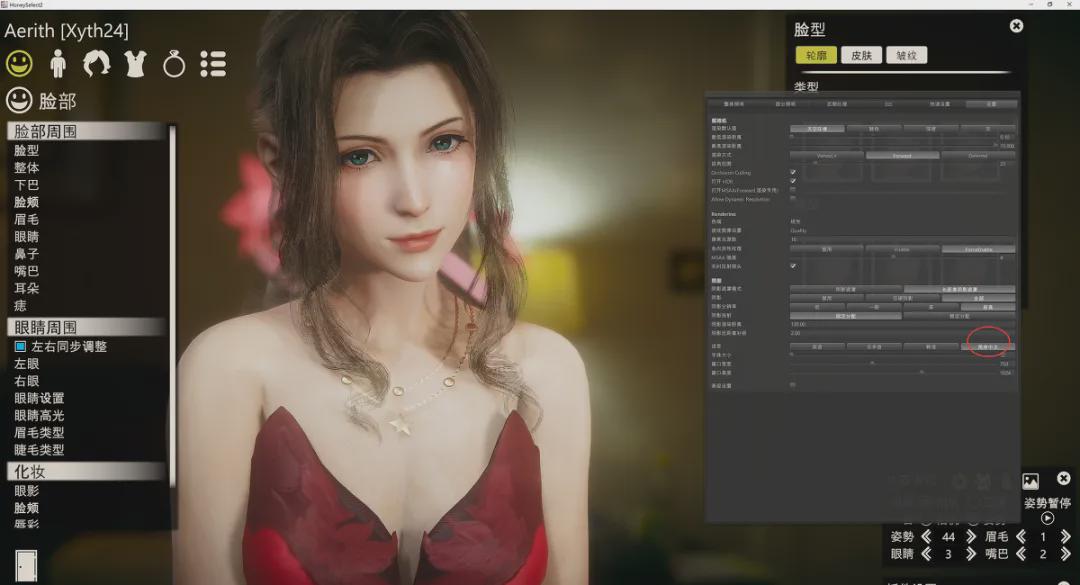Select 痣 in the face list

[x=21, y=305]
